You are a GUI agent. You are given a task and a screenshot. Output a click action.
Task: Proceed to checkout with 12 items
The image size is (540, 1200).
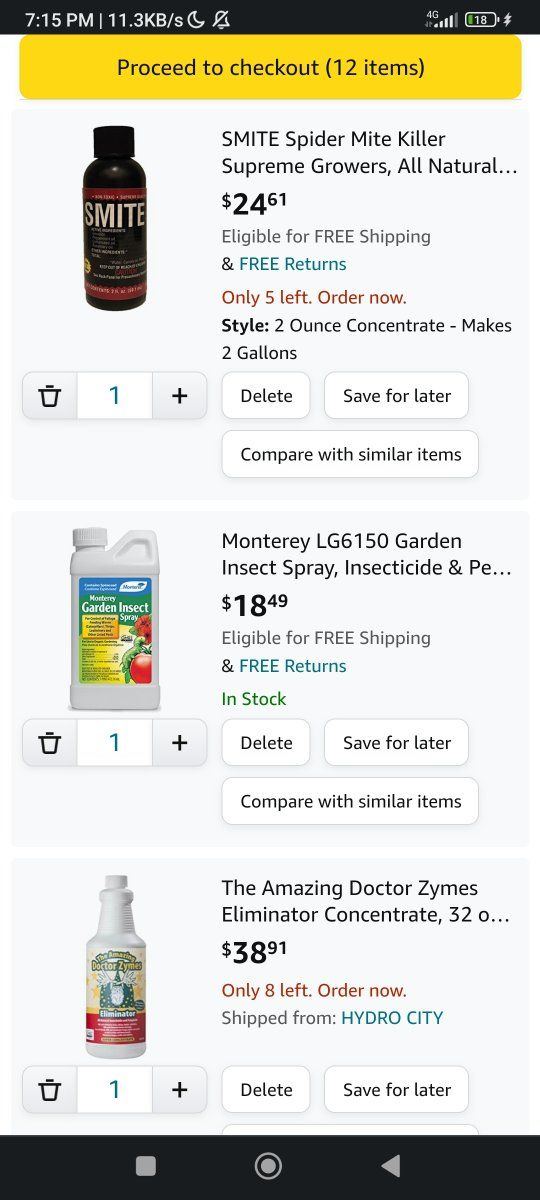click(x=270, y=68)
